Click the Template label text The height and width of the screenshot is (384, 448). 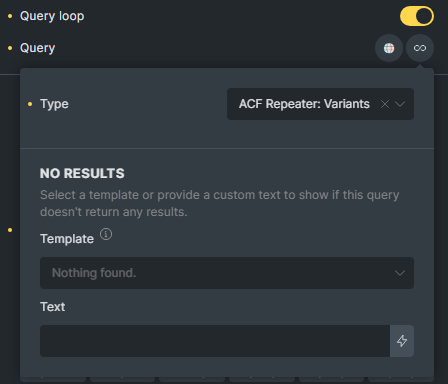pos(67,239)
